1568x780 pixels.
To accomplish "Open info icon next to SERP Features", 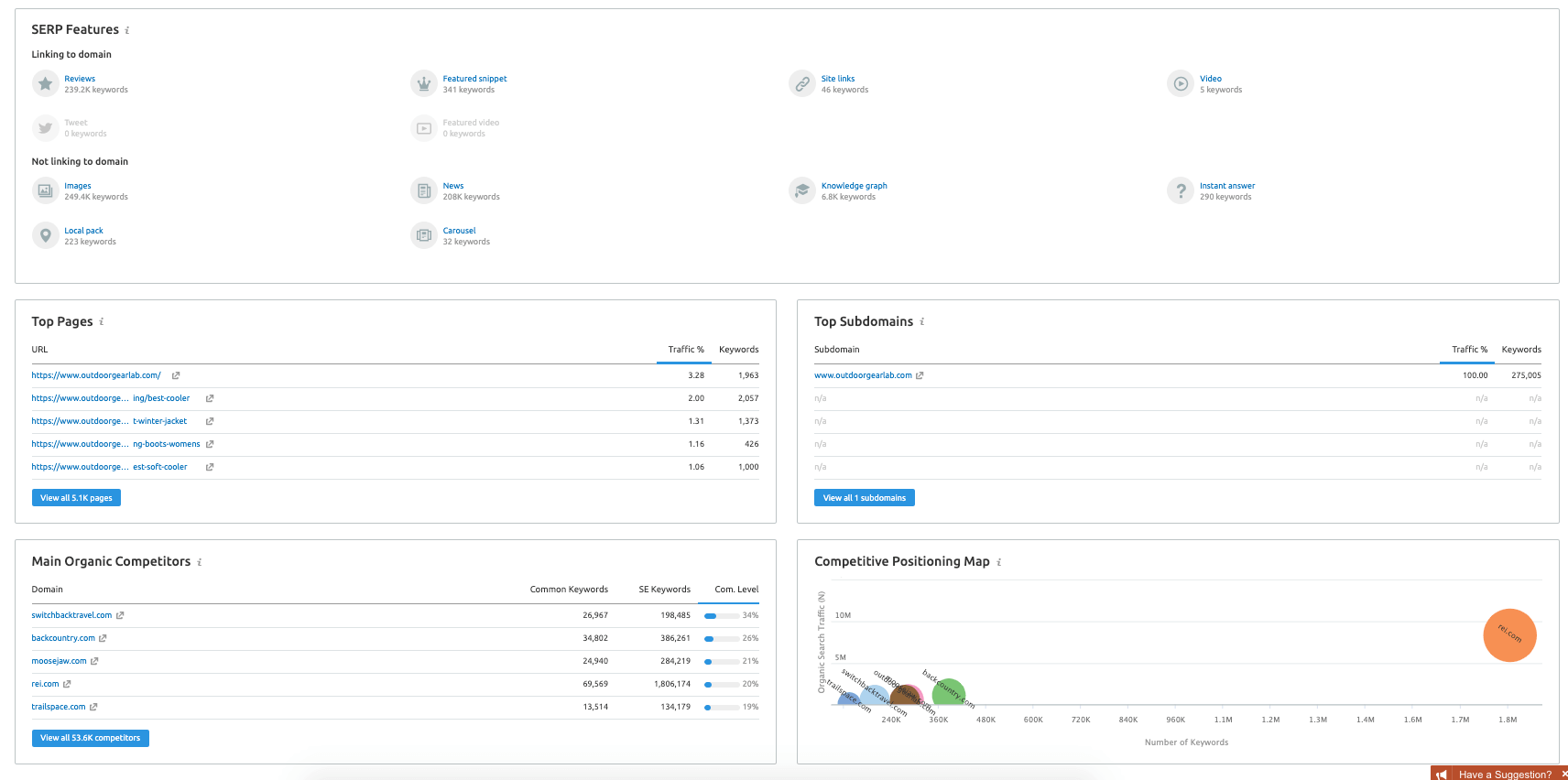I will tap(127, 30).
